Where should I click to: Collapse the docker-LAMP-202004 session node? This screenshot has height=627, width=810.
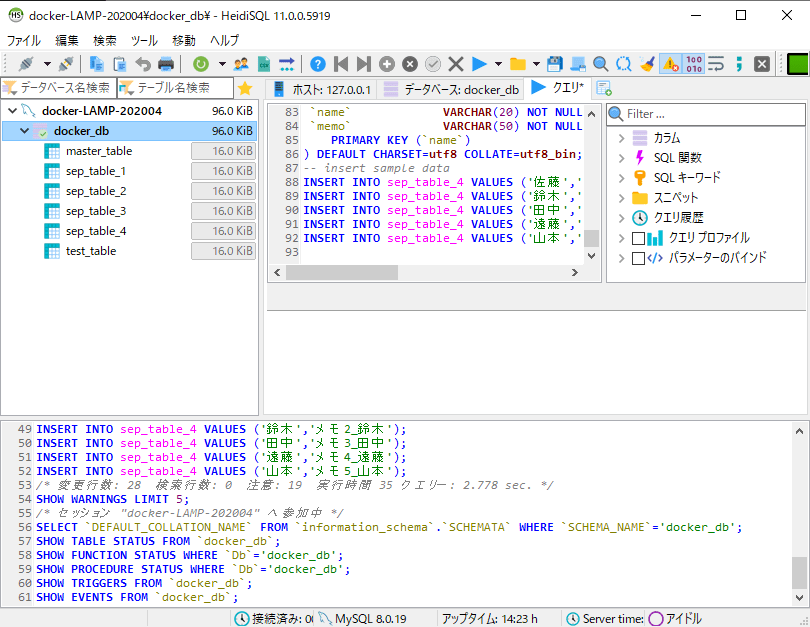(x=12, y=111)
